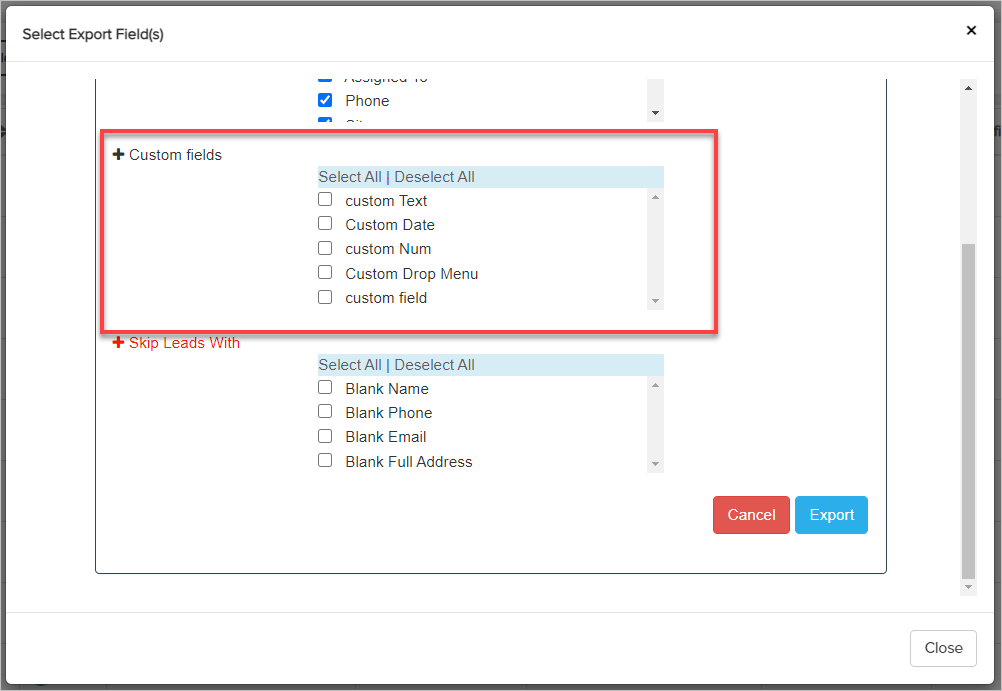Tick the Custom Drop Menu checkbox
The image size is (1002, 691).
click(325, 273)
